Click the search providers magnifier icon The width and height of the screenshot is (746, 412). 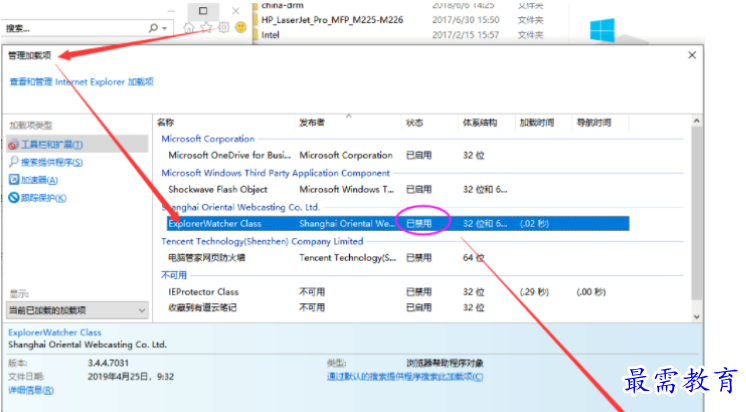click(x=14, y=162)
